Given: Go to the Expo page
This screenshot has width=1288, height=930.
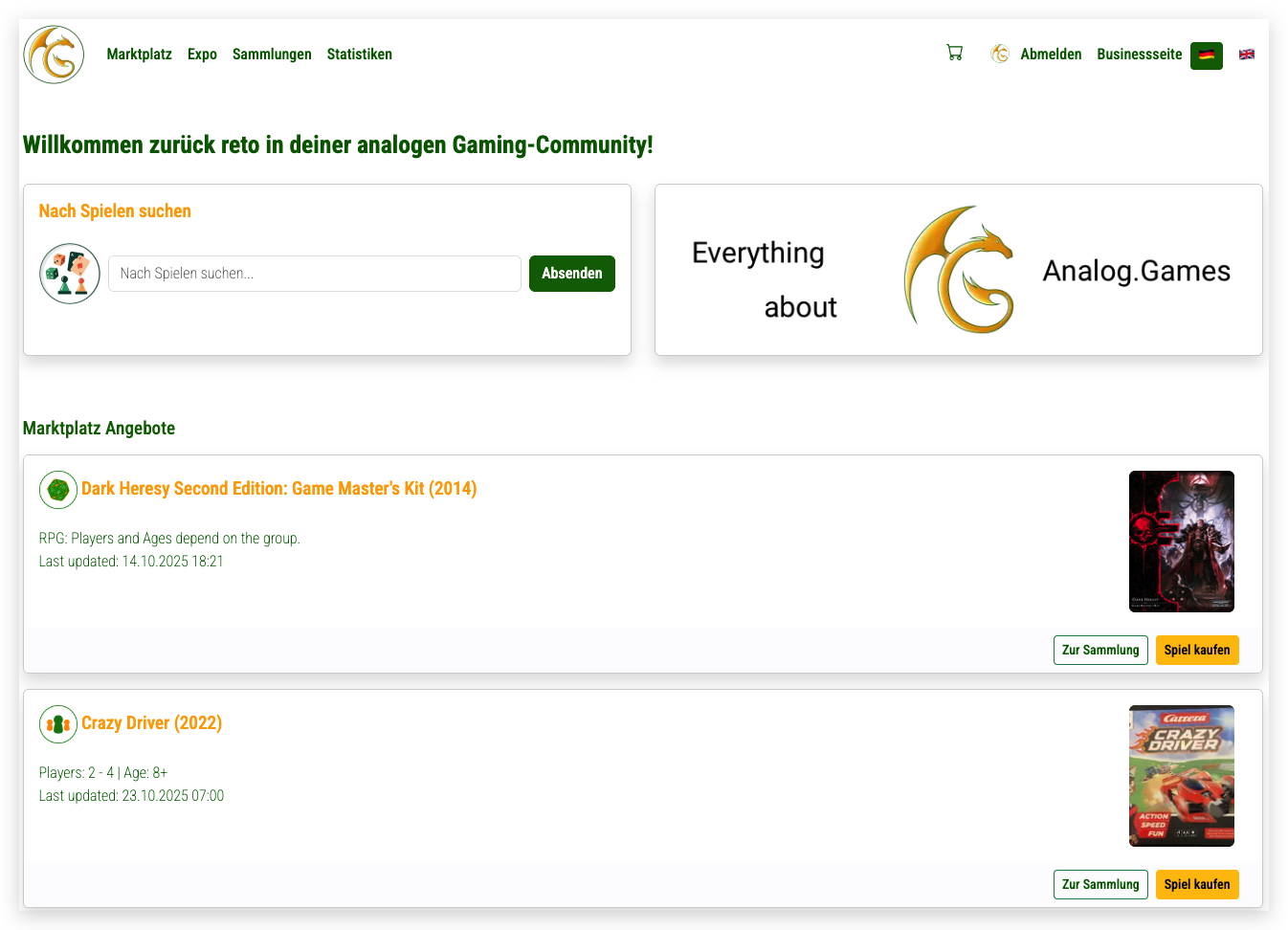Looking at the screenshot, I should (202, 55).
